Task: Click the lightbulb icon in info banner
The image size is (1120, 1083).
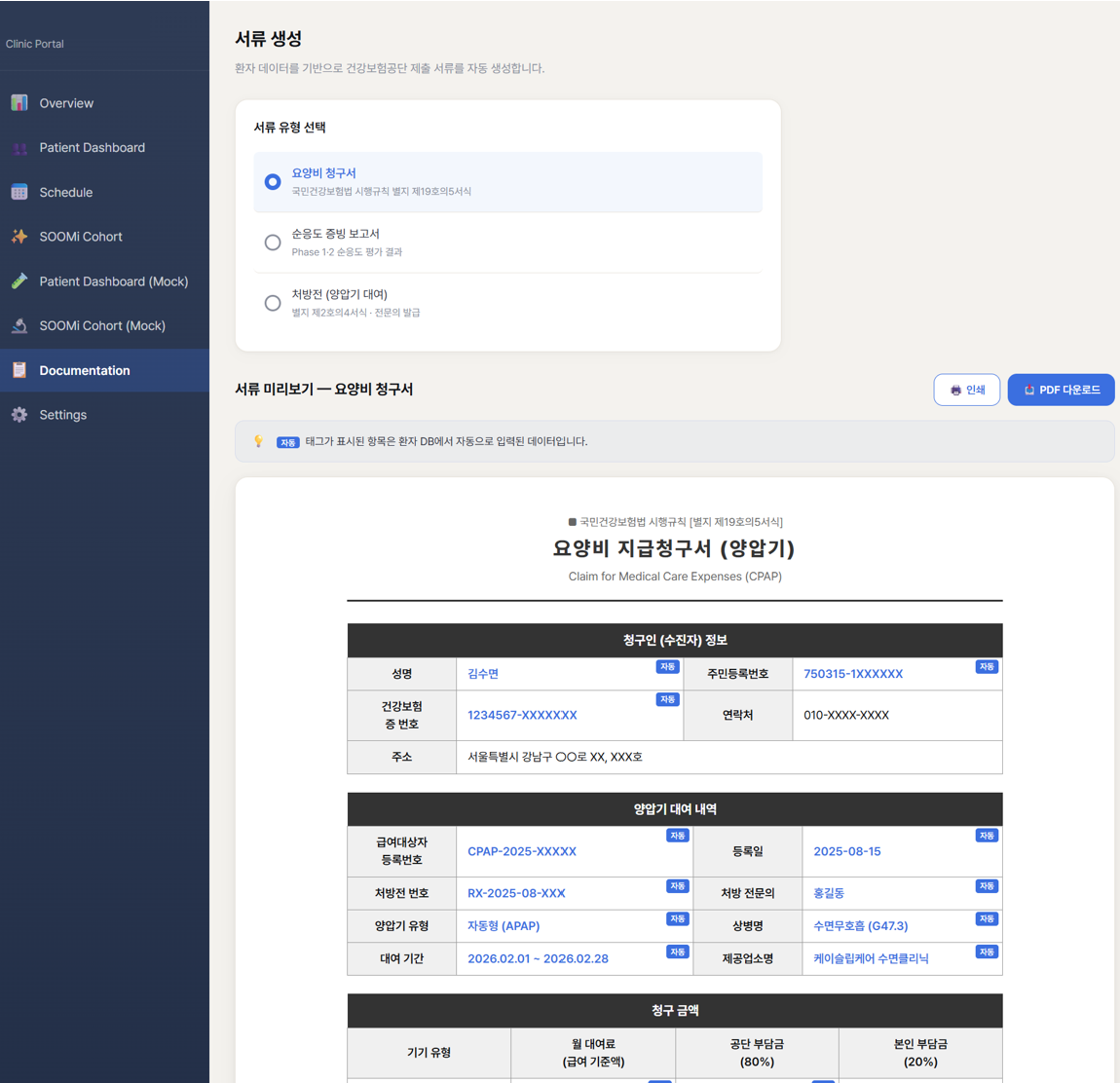Action: pos(258,441)
